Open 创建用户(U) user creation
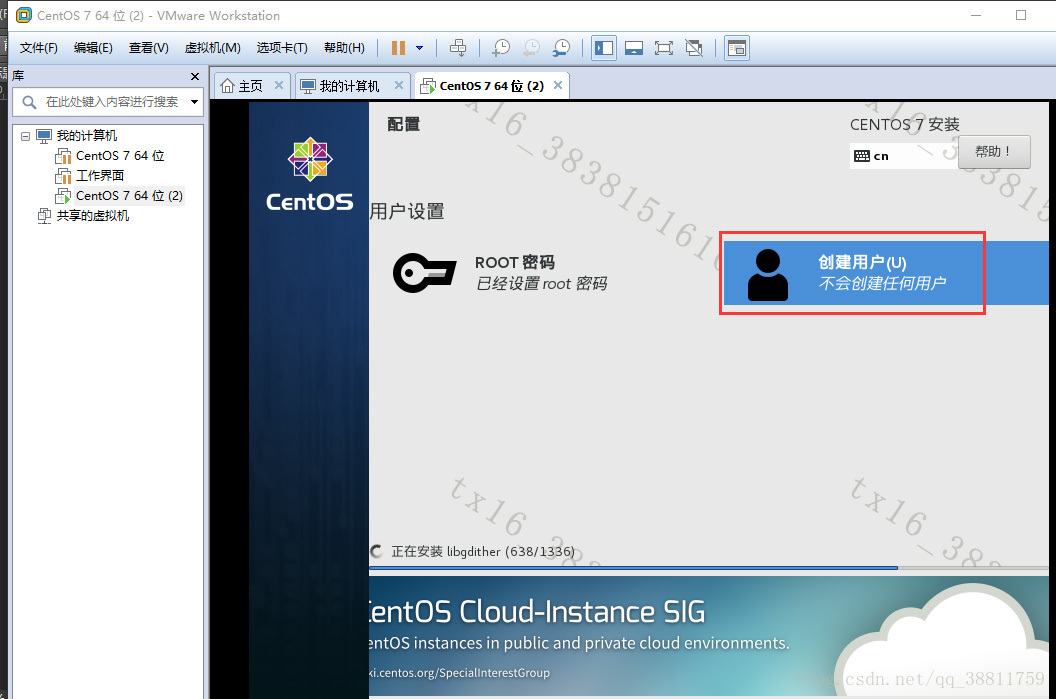The height and width of the screenshot is (699, 1056). (x=886, y=273)
